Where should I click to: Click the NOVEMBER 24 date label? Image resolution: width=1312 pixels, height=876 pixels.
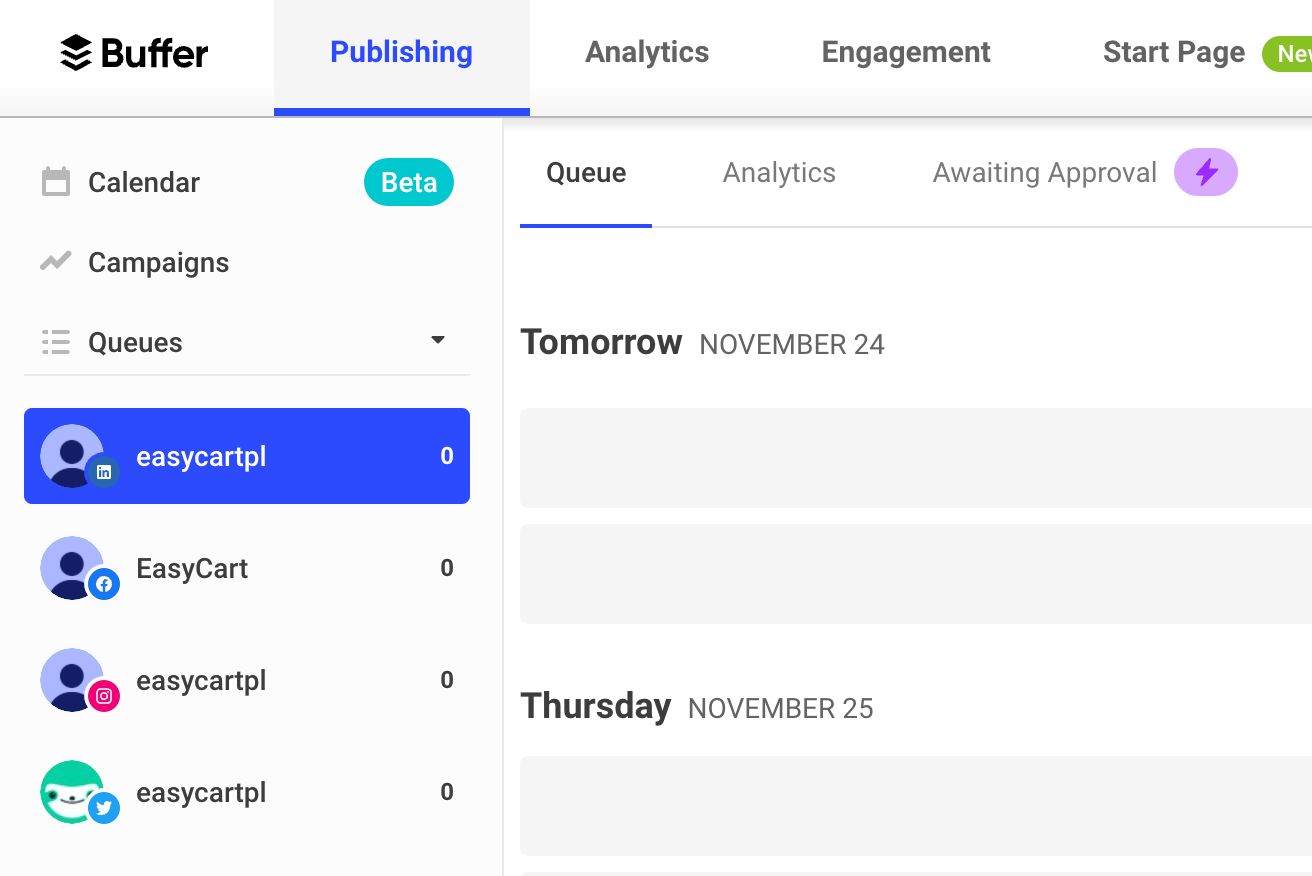coord(792,345)
